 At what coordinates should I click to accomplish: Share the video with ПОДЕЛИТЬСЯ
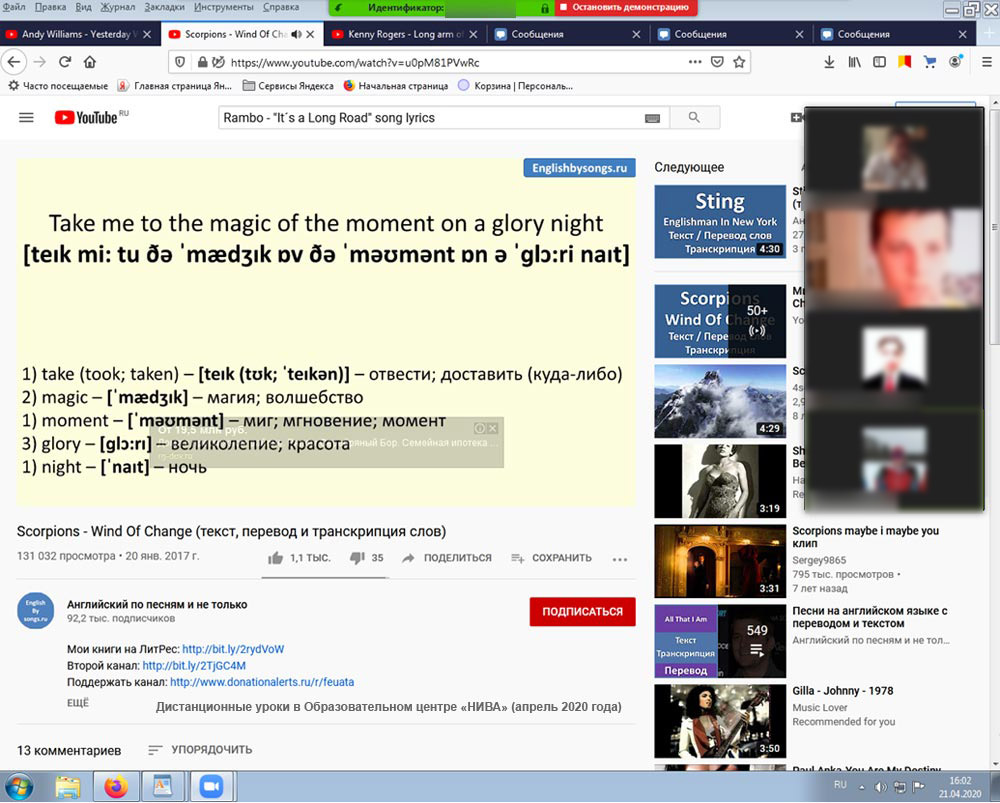447,558
